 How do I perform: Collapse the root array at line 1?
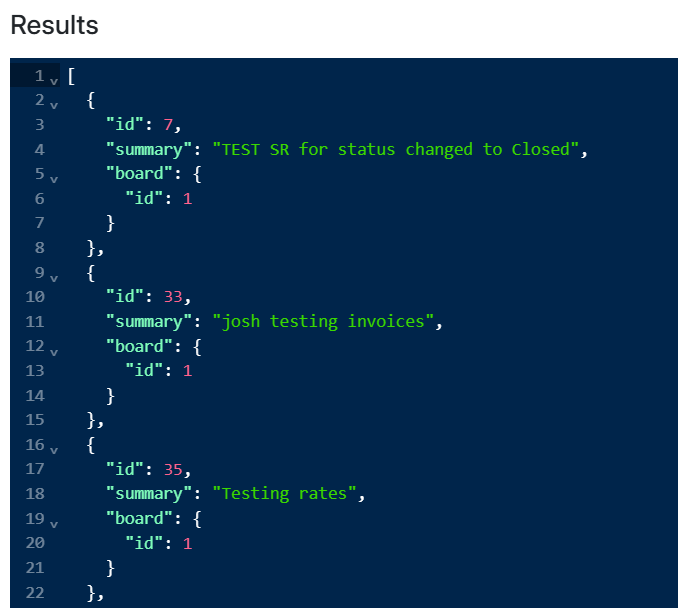pos(54,80)
